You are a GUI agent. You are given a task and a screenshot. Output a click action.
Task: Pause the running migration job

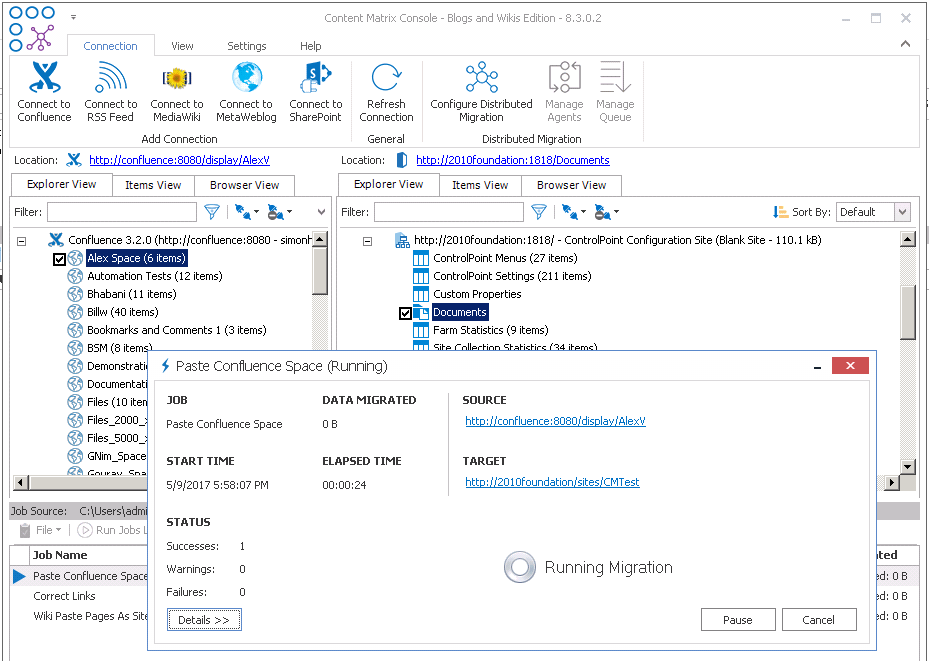click(738, 619)
